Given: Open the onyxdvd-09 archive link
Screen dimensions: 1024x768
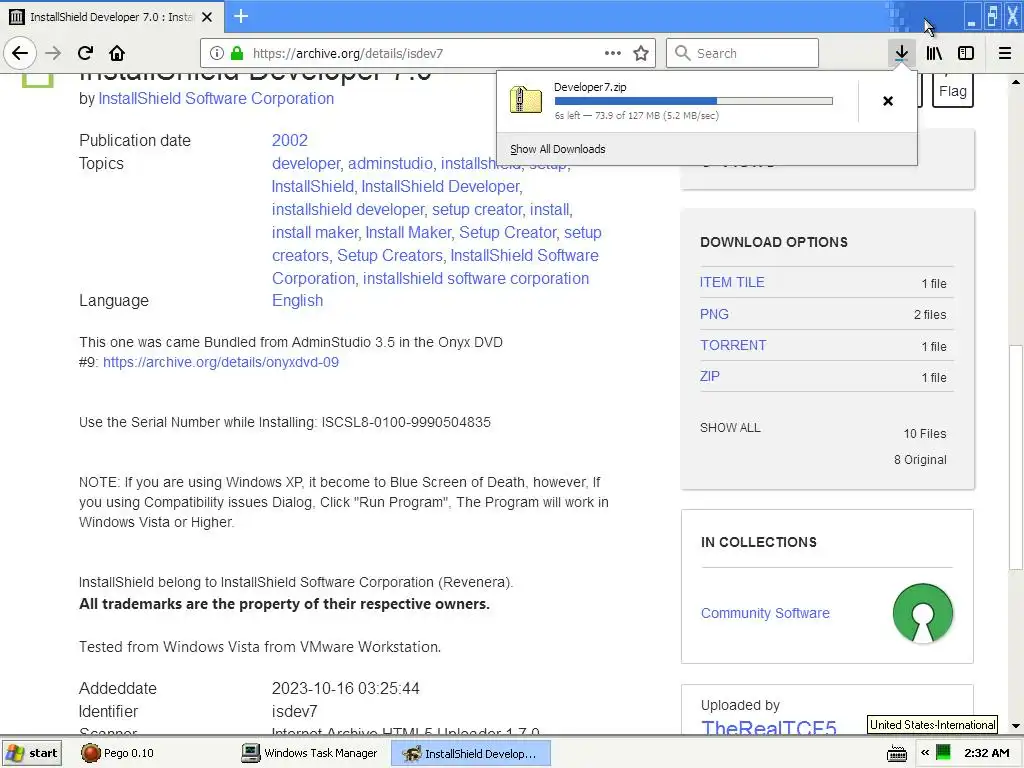Looking at the screenshot, I should coord(221,362).
